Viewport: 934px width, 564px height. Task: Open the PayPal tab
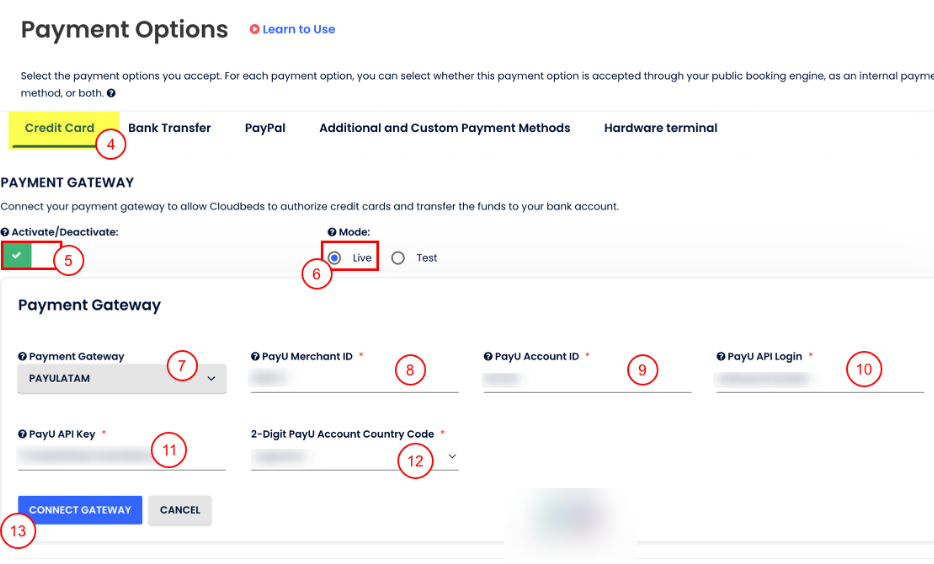(x=265, y=128)
